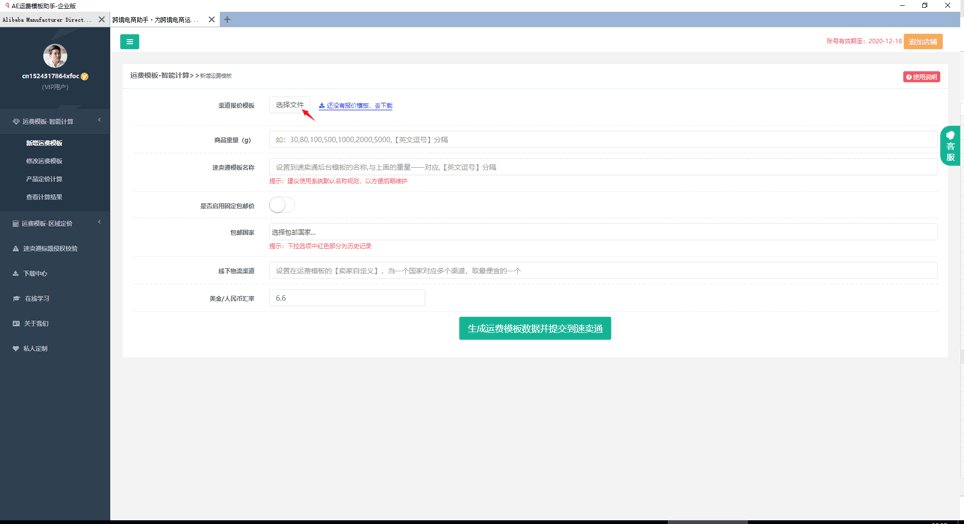Select 产品定价计算 in the sidebar submenu

(44, 179)
